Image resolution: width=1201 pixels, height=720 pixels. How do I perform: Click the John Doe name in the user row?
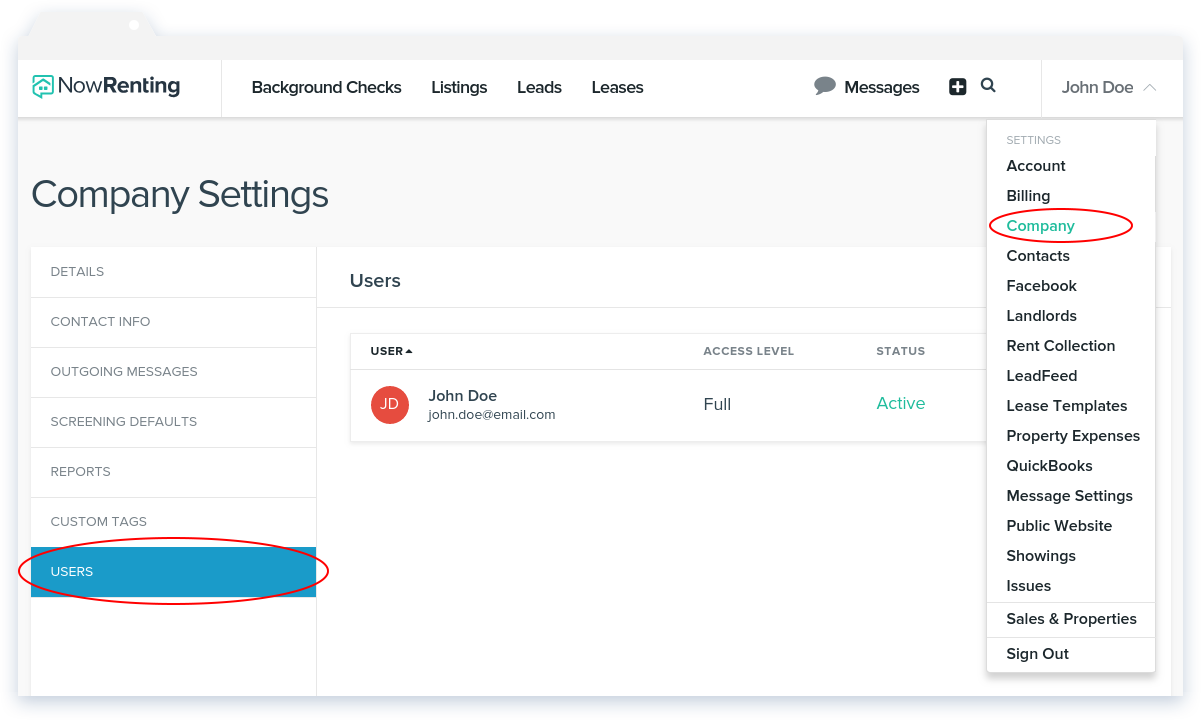(462, 396)
